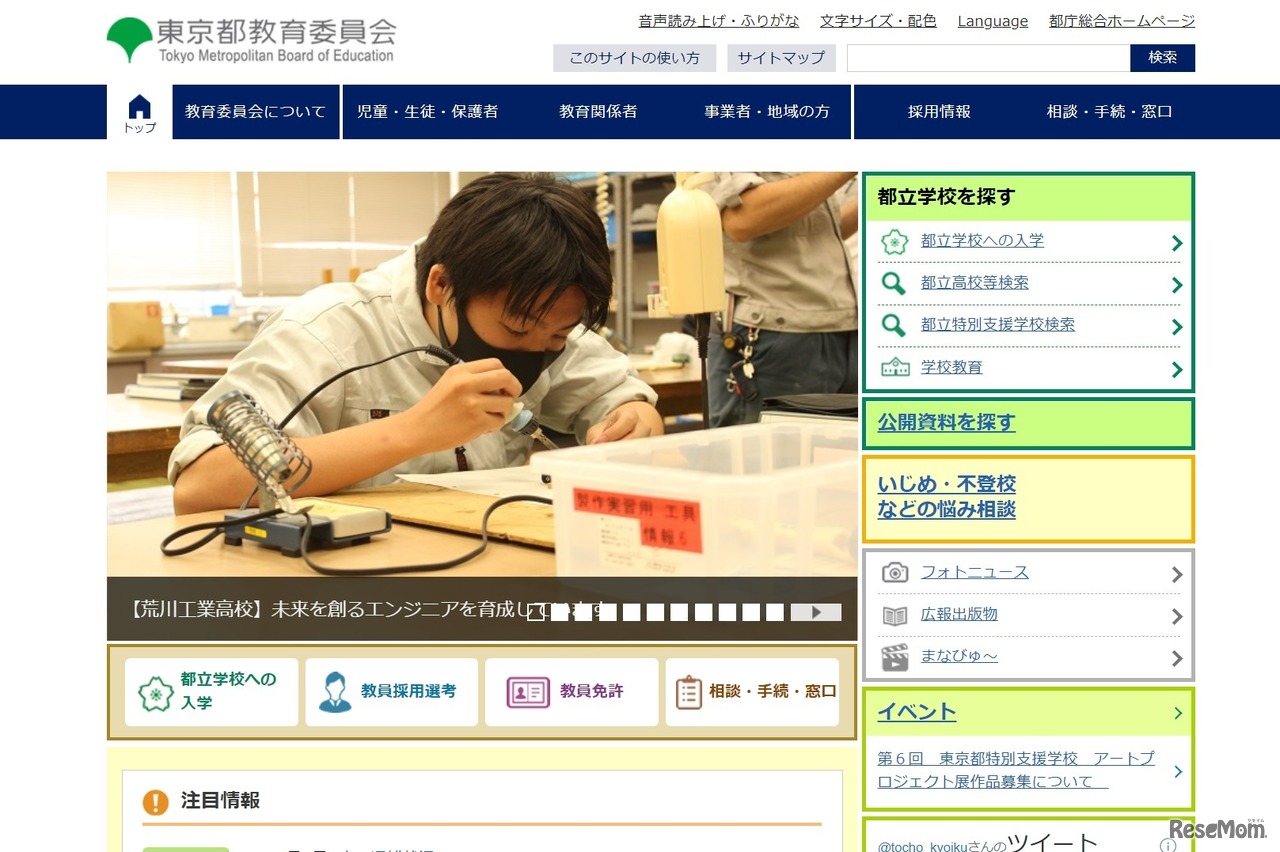Screen dimensions: 1280x852
Task: Click the chevron on the 都立高校等検索 row
Action: click(1177, 285)
